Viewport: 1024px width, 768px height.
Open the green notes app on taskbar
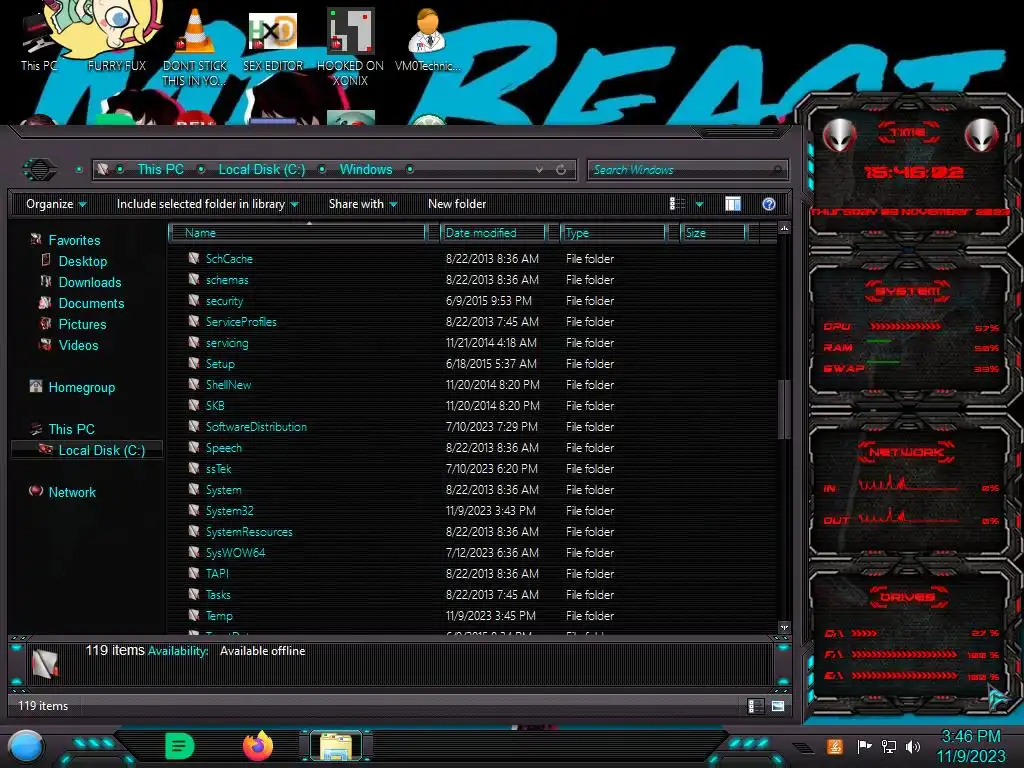point(180,746)
